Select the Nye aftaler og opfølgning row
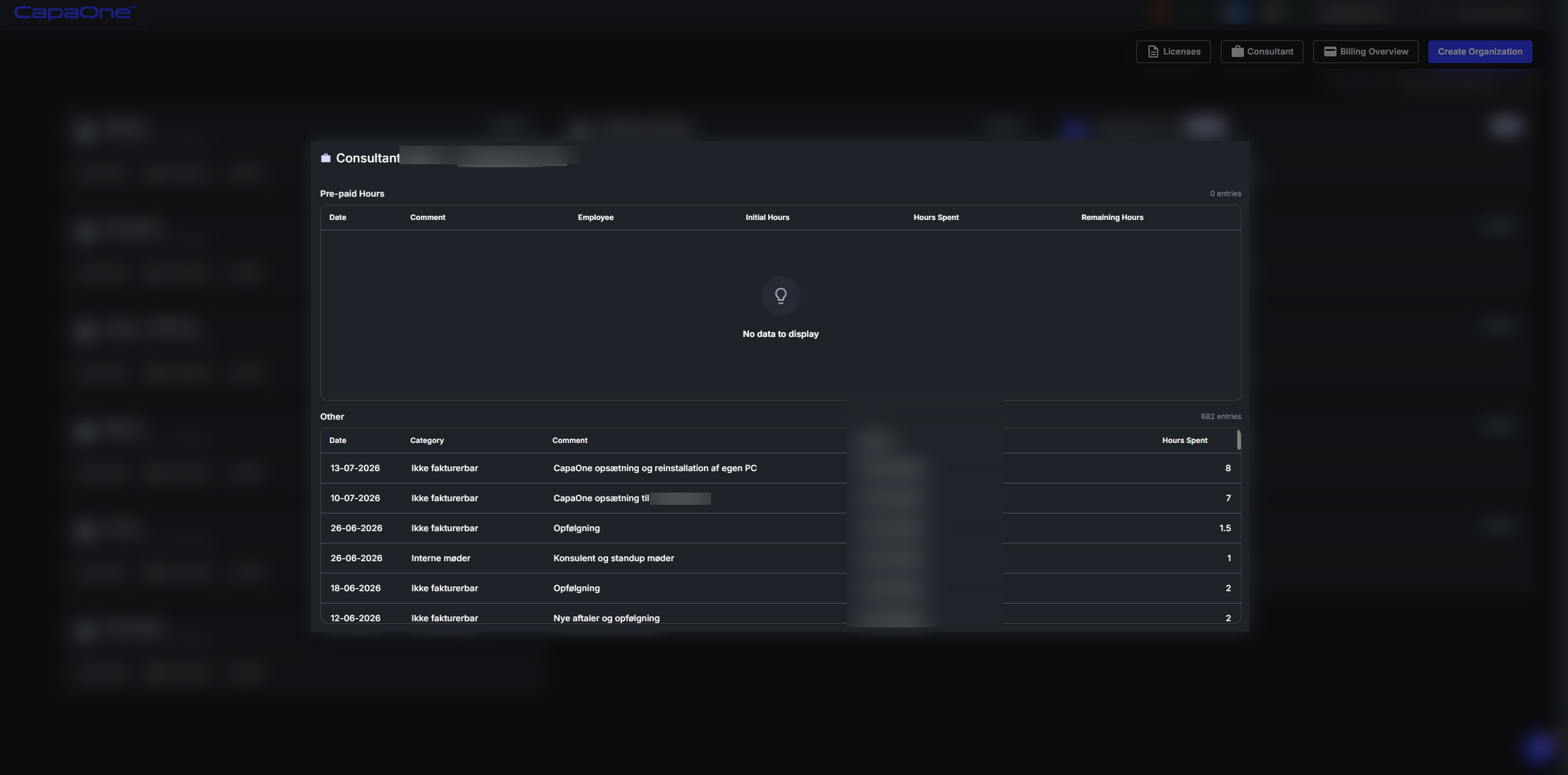Screen dimensions: 1568x775 click(x=780, y=614)
